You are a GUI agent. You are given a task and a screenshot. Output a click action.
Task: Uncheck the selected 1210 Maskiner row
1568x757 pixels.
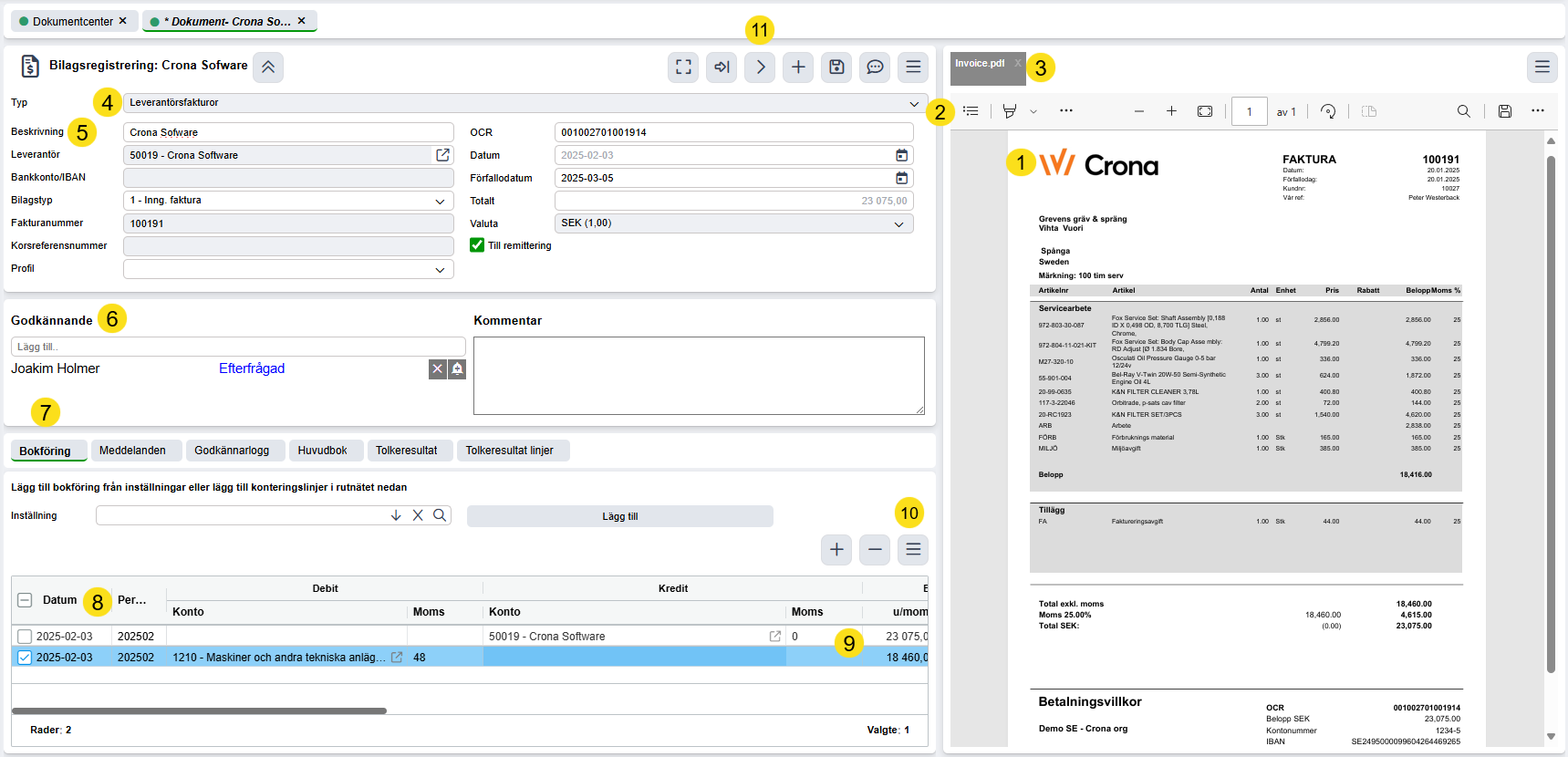(25, 658)
